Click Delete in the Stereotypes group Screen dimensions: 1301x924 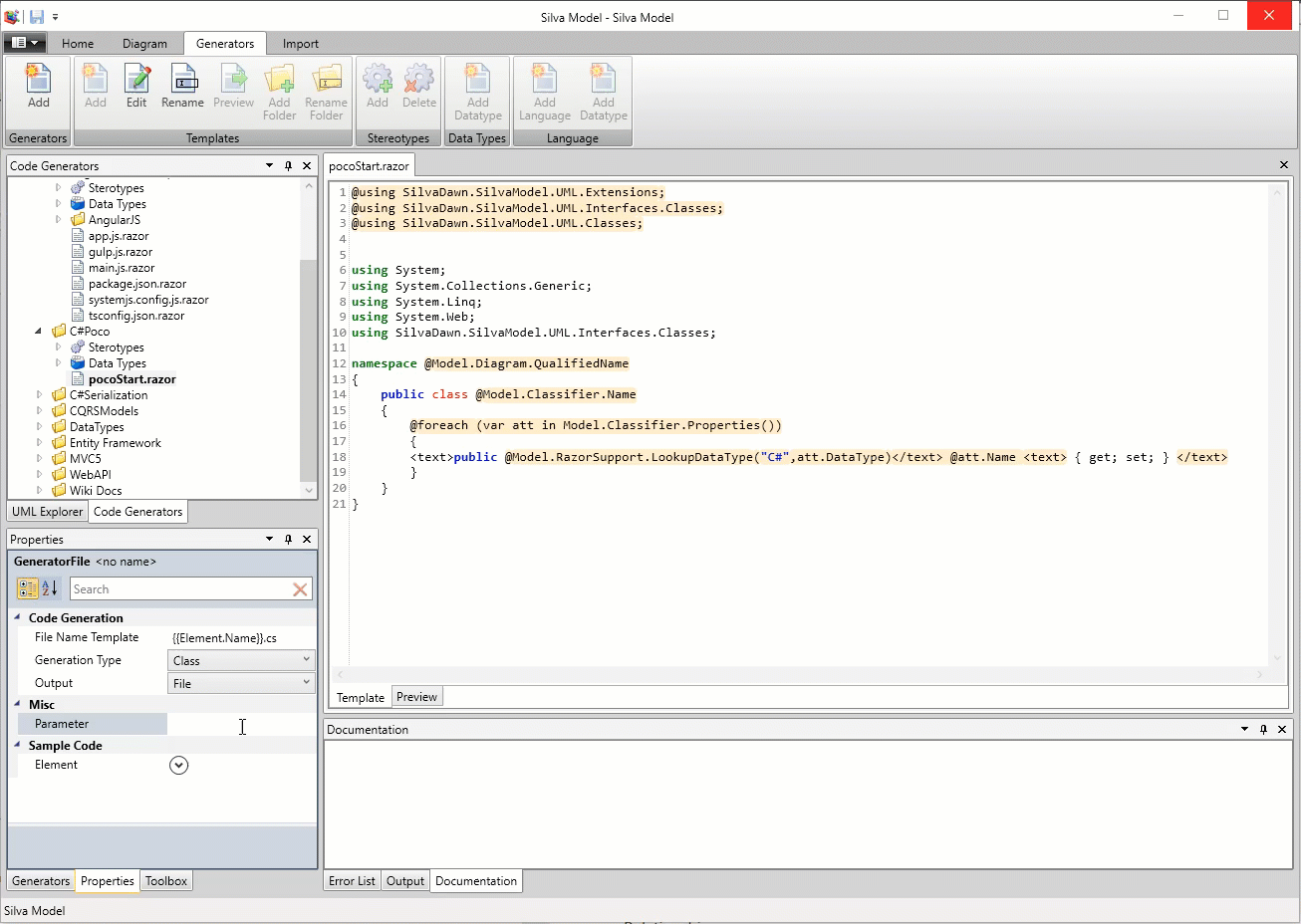(419, 86)
